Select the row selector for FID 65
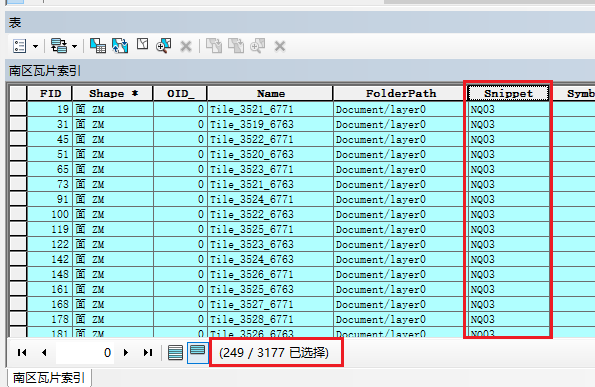 [18, 169]
